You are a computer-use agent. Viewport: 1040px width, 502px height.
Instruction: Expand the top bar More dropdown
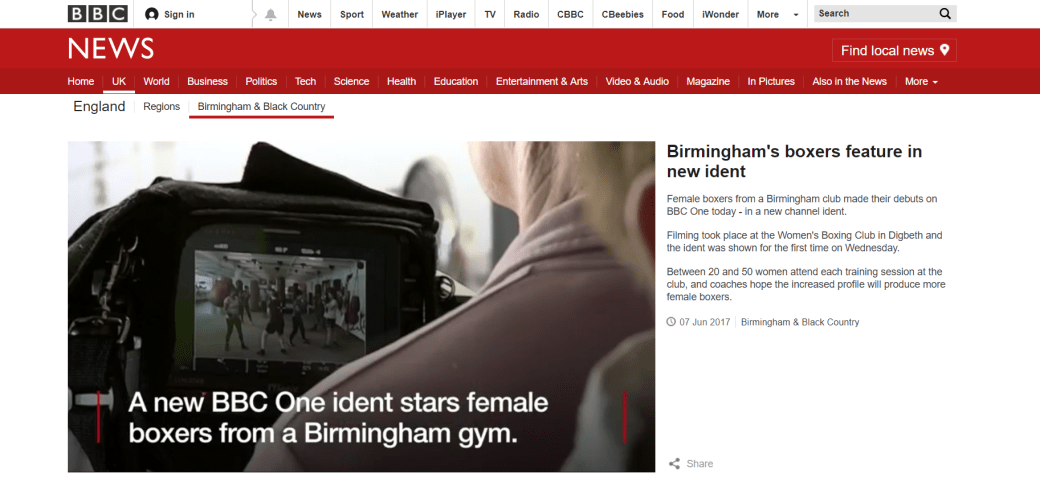[x=777, y=14]
